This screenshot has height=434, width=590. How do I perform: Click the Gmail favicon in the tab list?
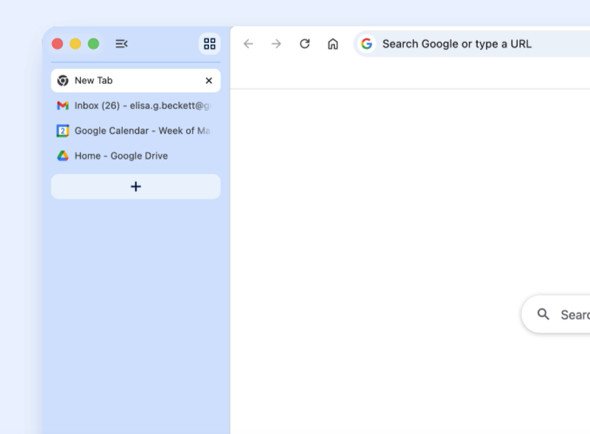click(x=63, y=106)
